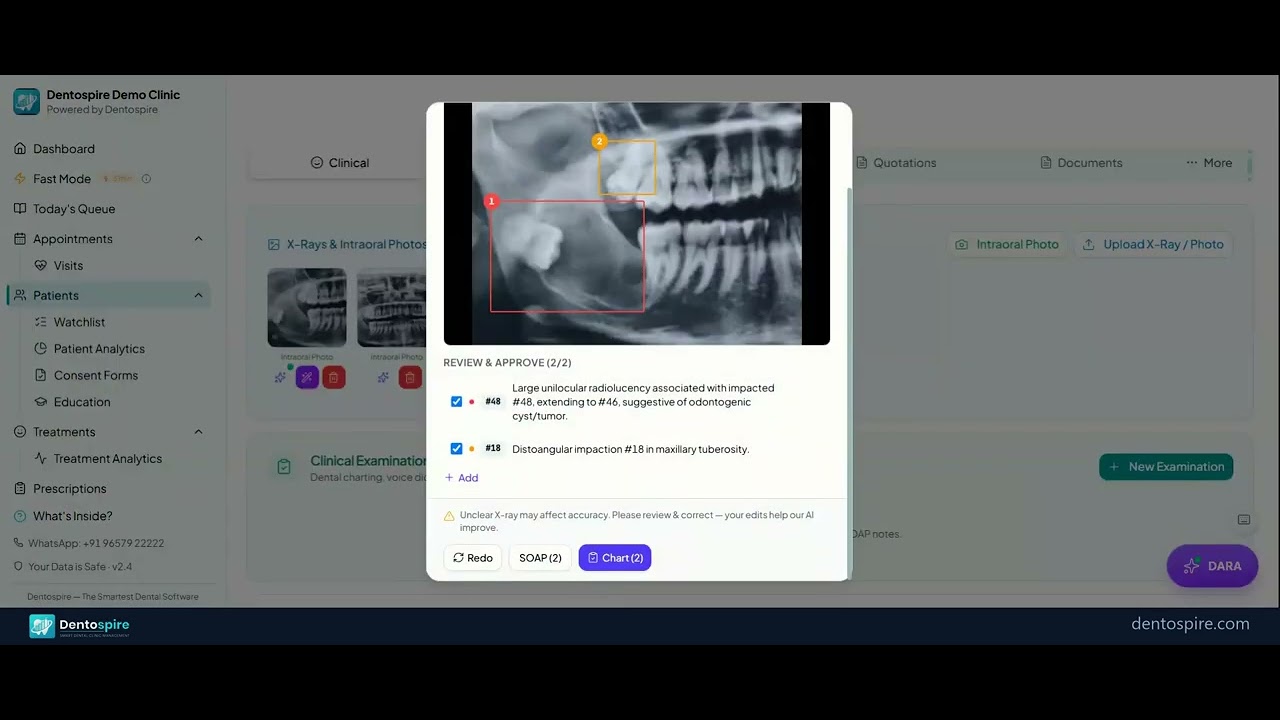
Task: Click the + Add finding link
Action: coord(462,478)
